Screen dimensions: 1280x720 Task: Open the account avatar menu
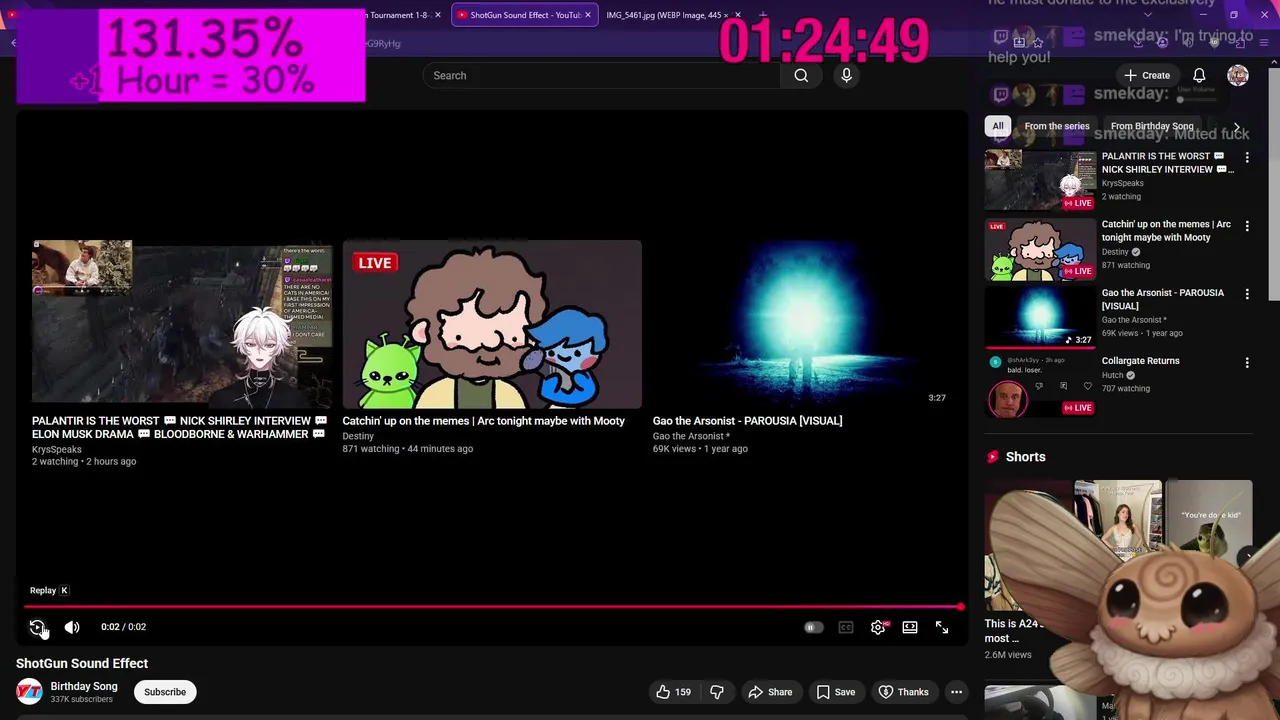tap(1238, 75)
